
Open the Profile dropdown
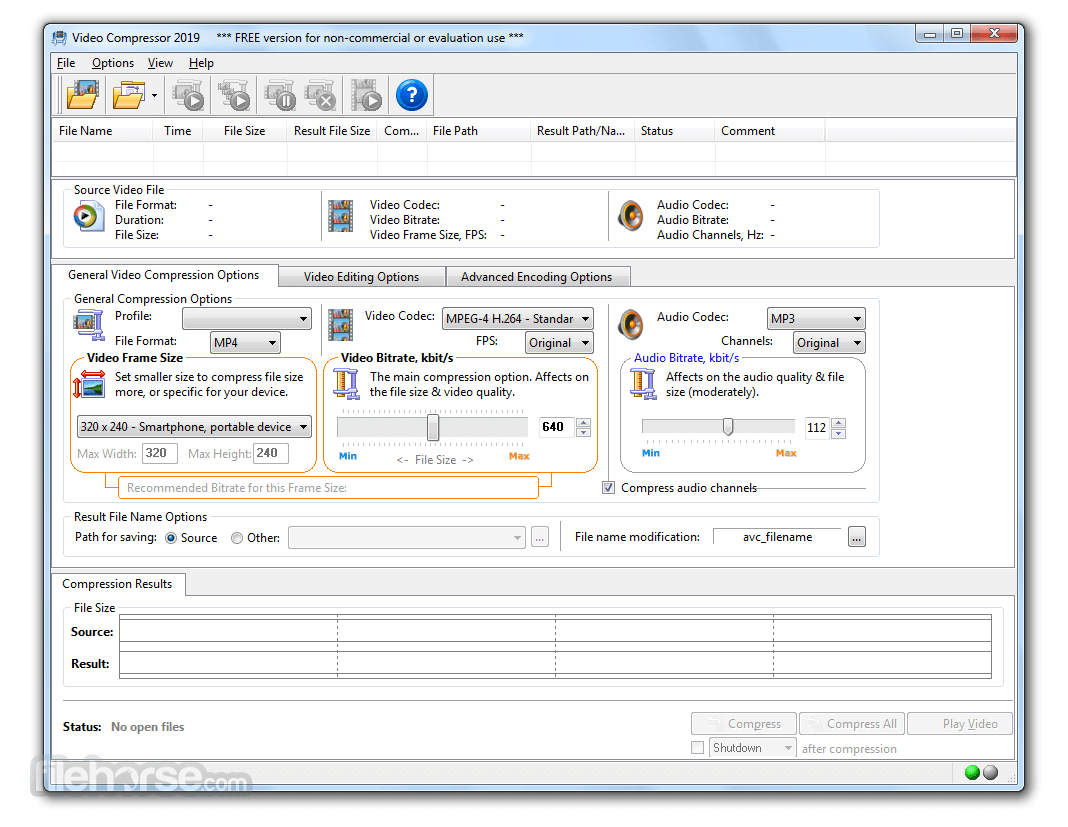pos(247,318)
